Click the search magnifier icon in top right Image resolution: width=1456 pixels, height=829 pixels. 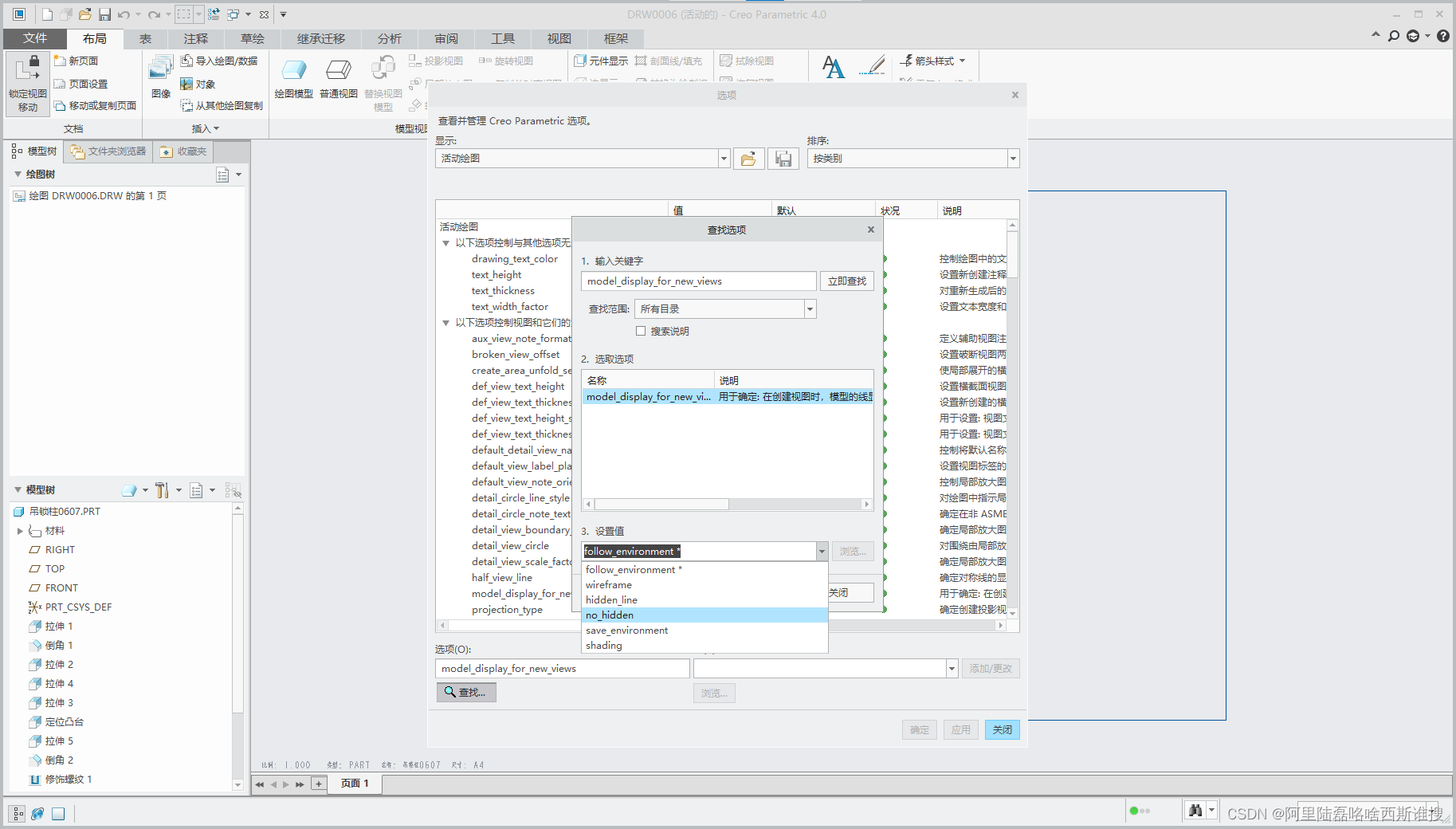1394,36
